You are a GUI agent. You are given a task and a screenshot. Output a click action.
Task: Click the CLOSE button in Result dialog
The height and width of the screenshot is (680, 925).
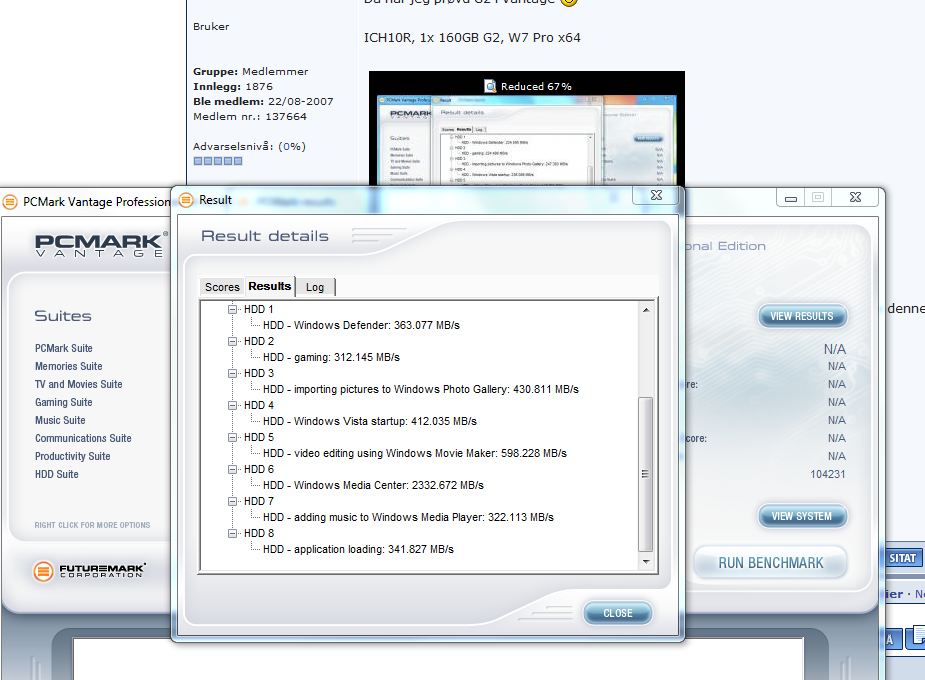click(x=618, y=613)
